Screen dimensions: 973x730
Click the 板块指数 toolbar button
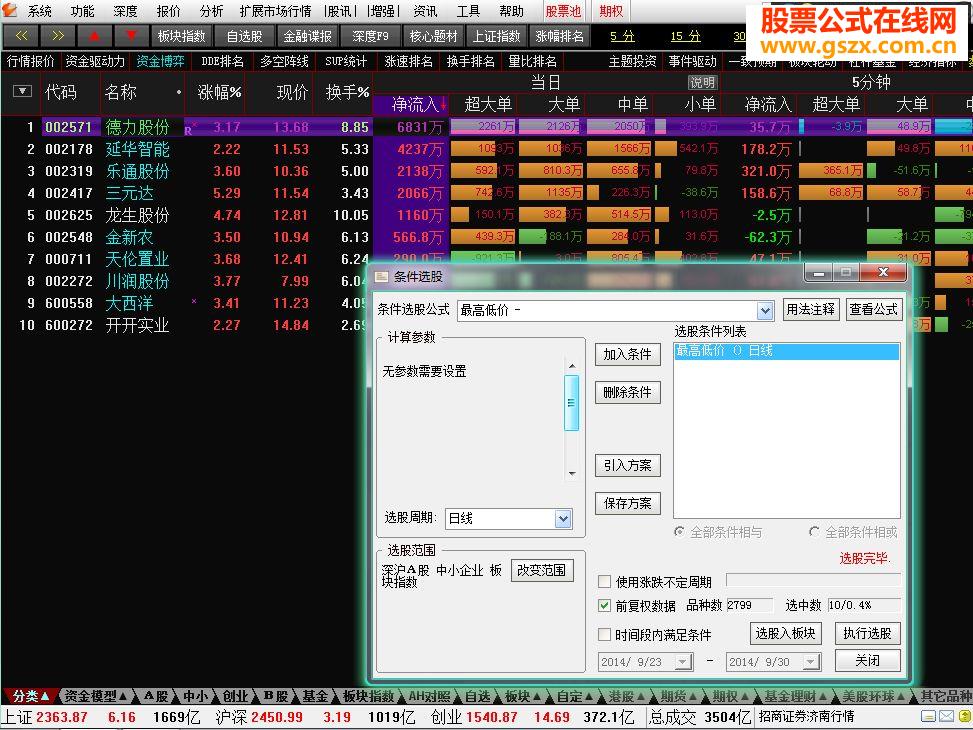(181, 36)
